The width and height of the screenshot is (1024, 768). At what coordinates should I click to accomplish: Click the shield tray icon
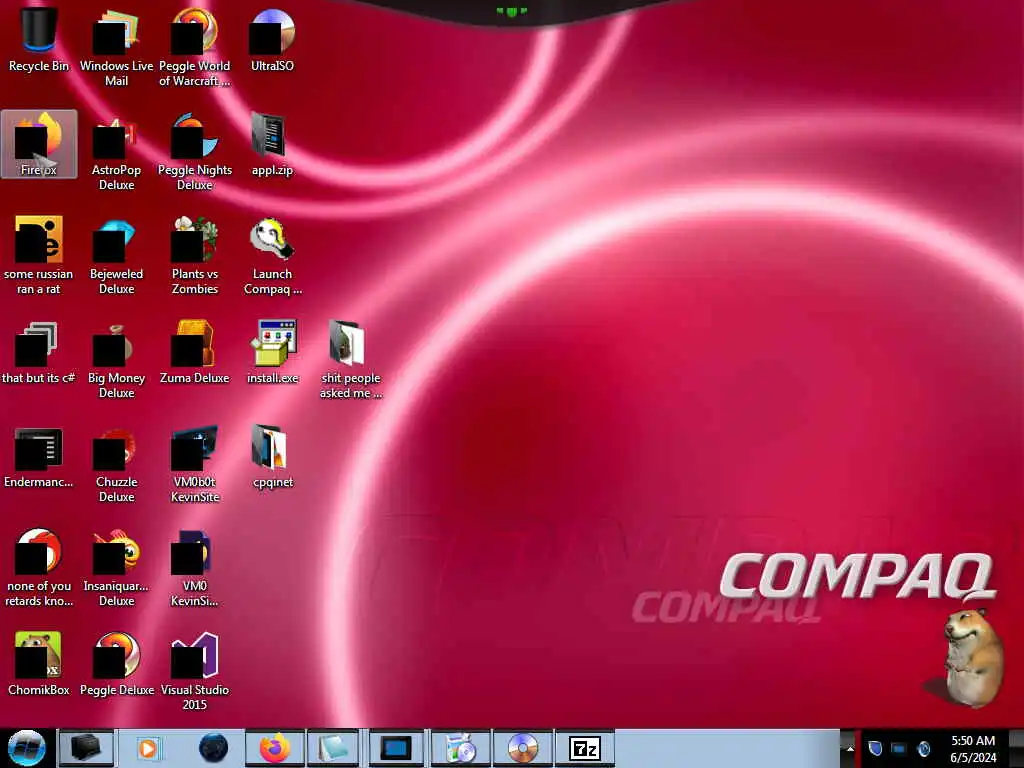tap(875, 748)
